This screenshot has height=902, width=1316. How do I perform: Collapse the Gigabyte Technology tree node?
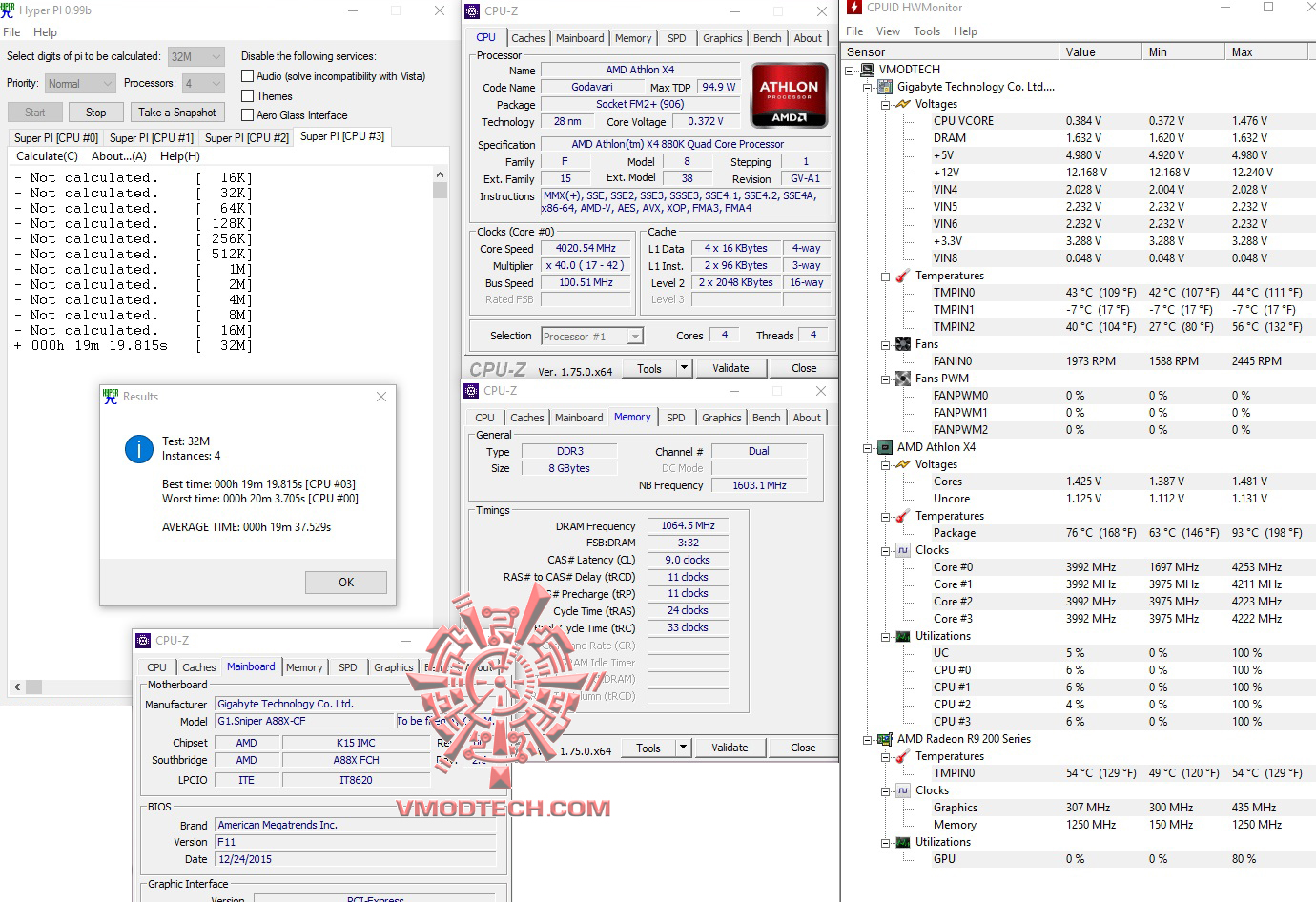pos(868,87)
